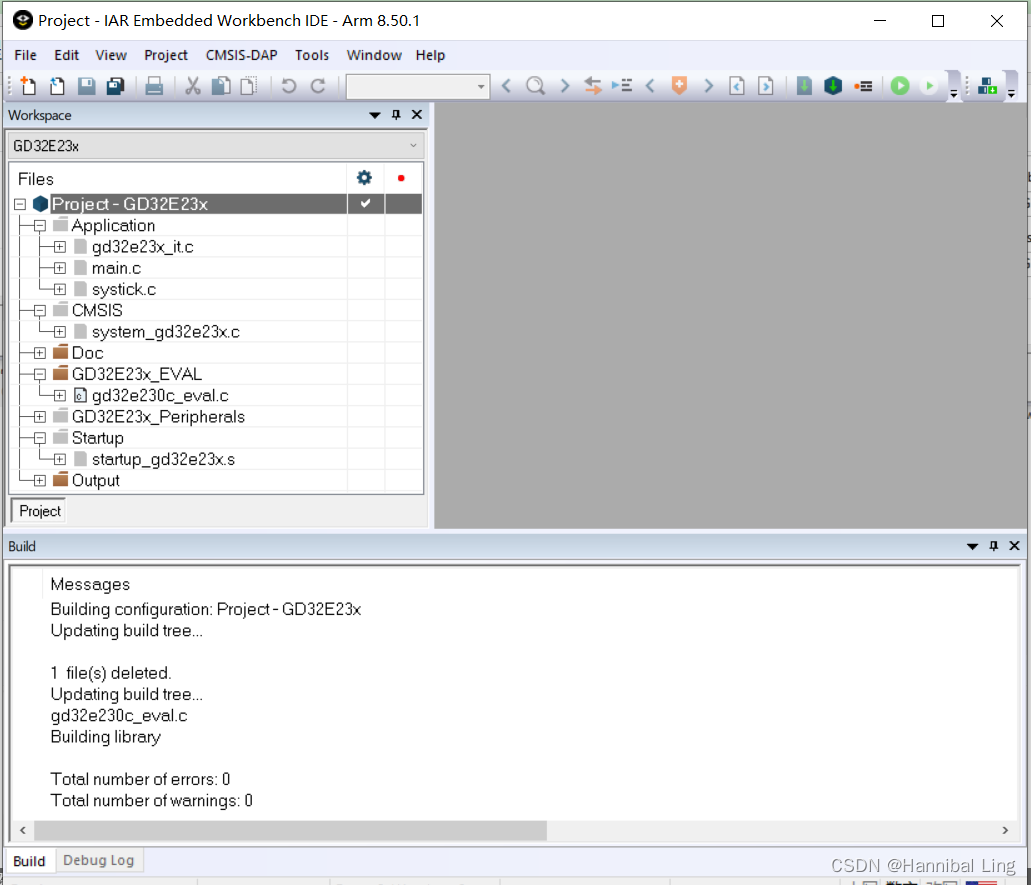Viewport: 1031px width, 885px height.
Task: Open the toolbar search combo box arrow
Action: 481,86
